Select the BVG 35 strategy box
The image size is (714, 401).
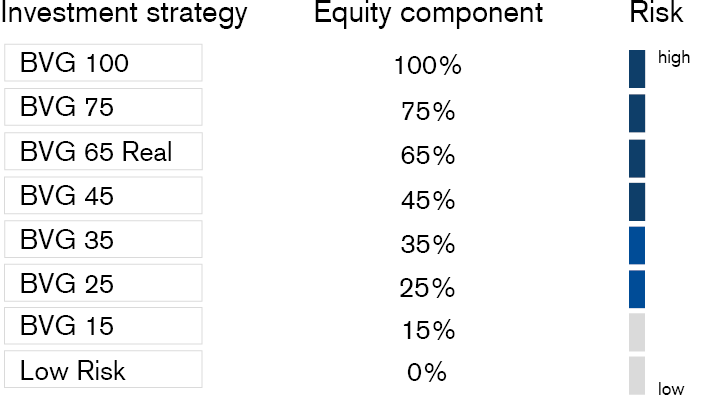[103, 239]
